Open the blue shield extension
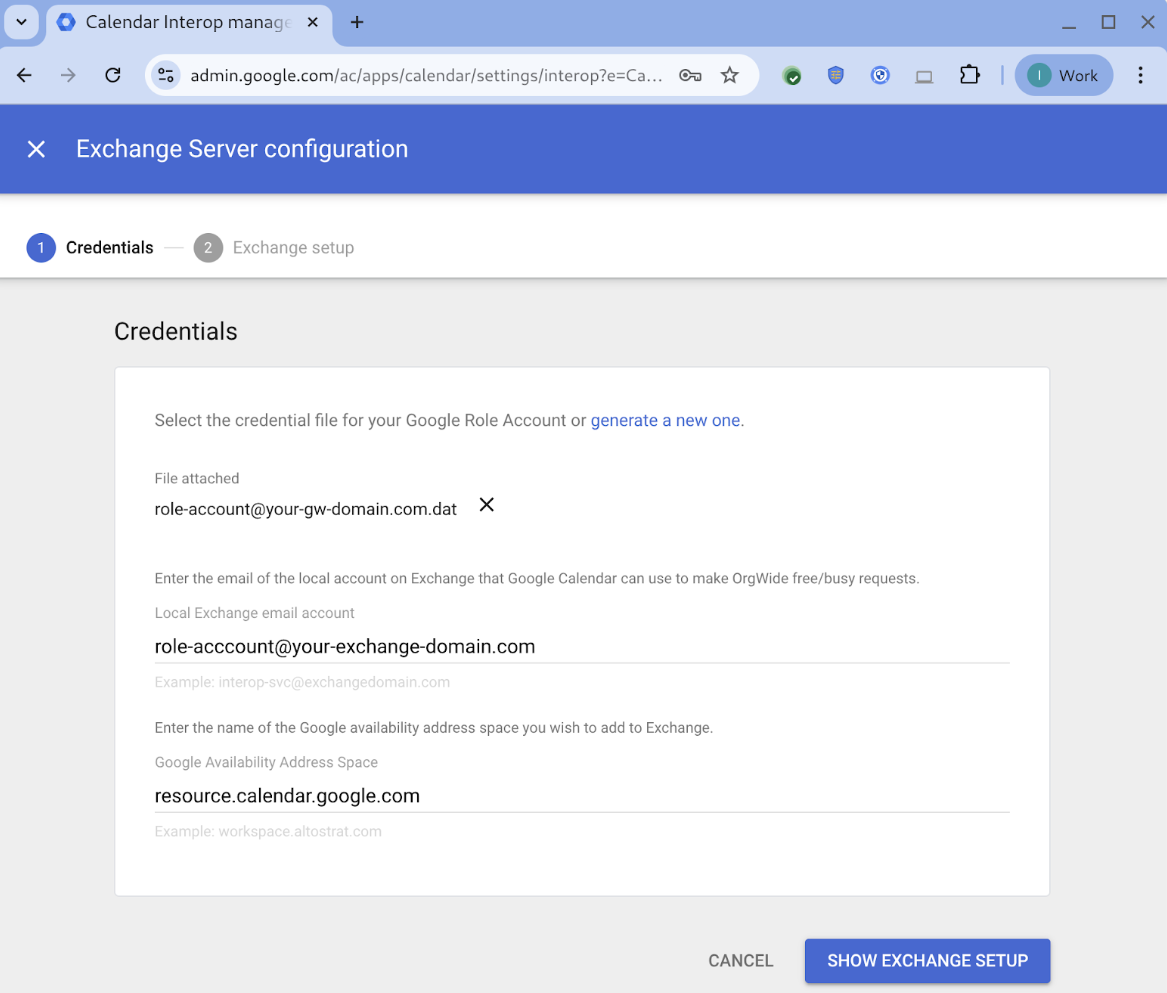 (836, 75)
